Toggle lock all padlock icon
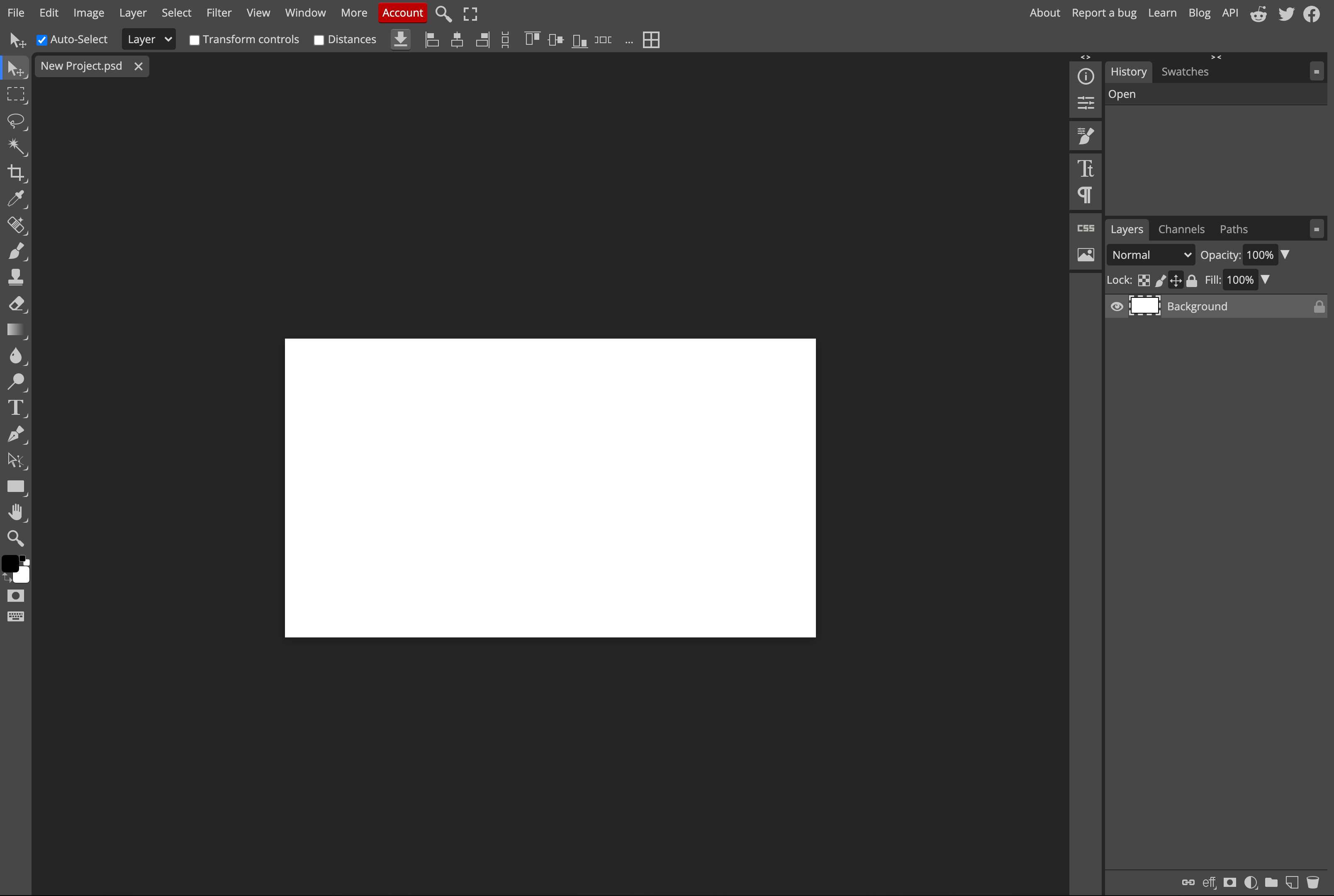The height and width of the screenshot is (896, 1334). click(1192, 280)
